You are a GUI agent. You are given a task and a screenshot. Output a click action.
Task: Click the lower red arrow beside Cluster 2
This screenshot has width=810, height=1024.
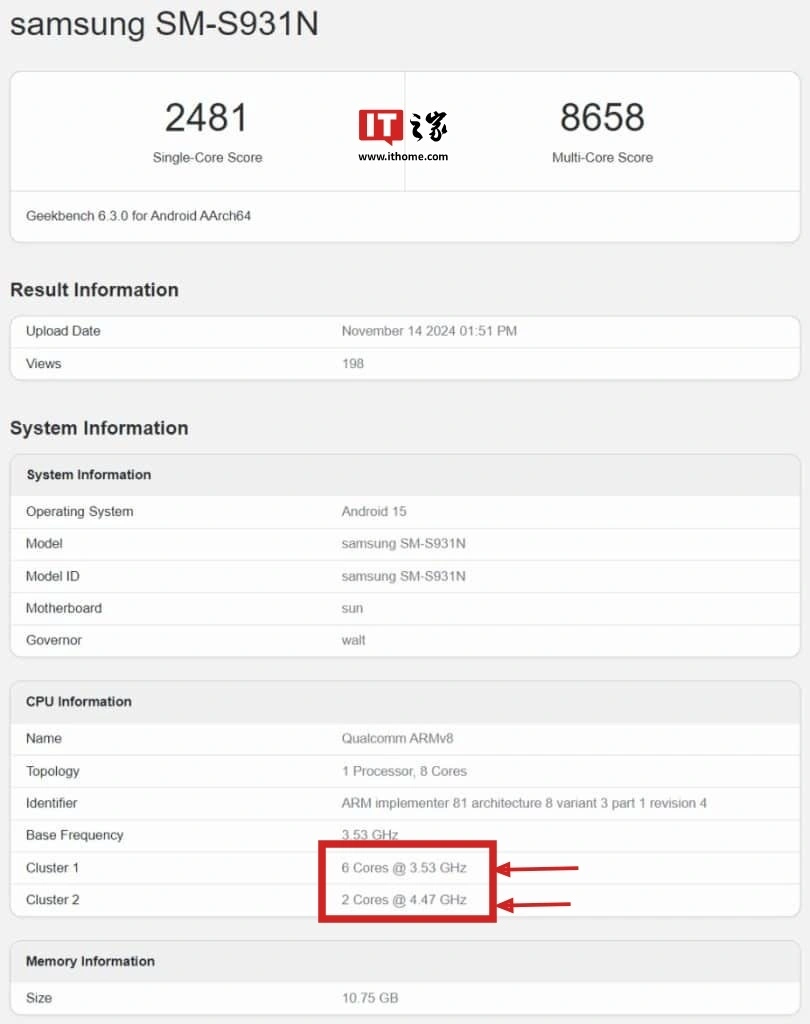tap(534, 905)
